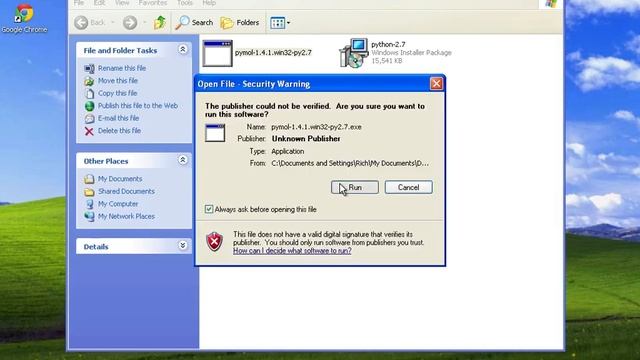Image resolution: width=640 pixels, height=360 pixels.
Task: Click Move this file
Action: tap(118, 81)
